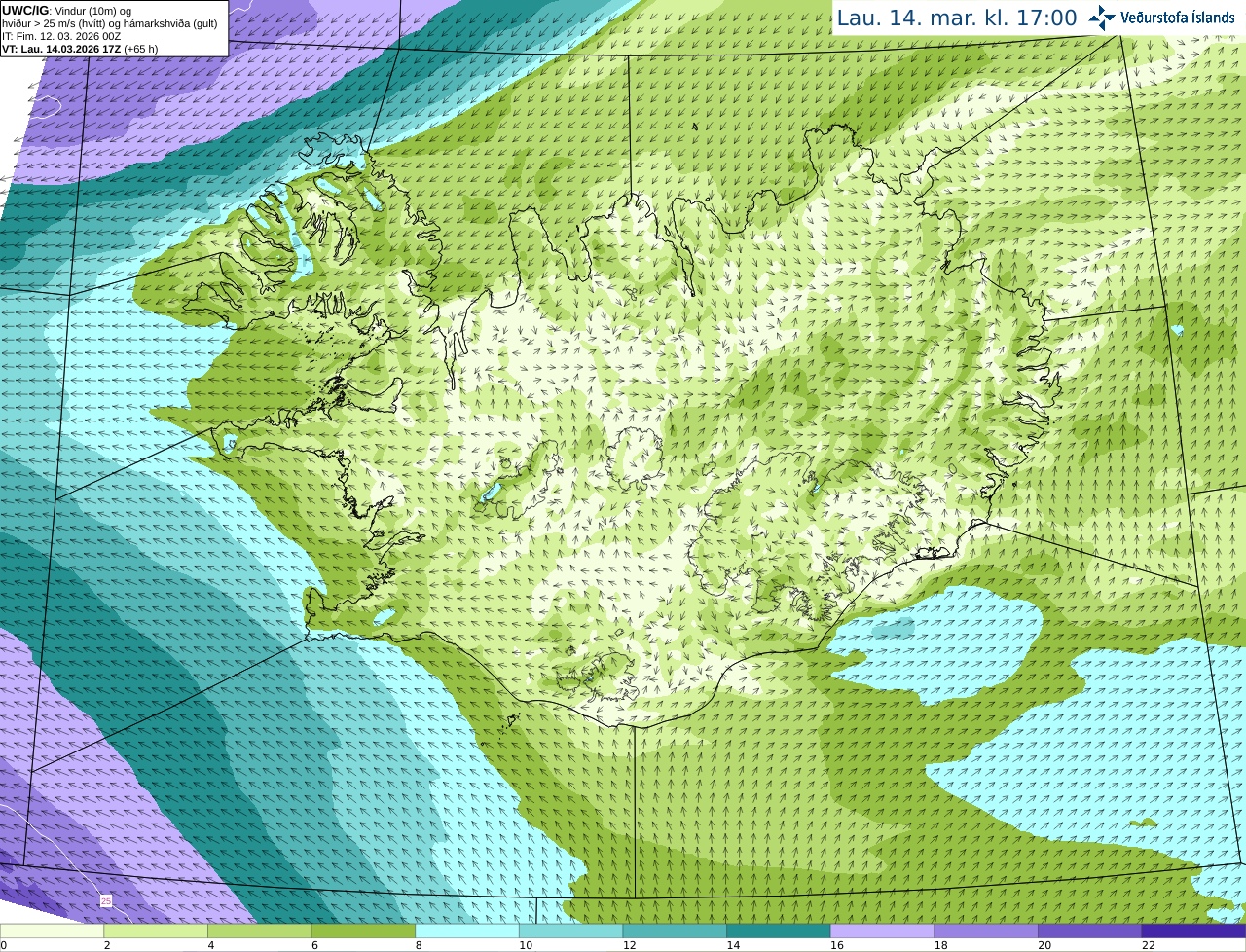Pick the 6–8 m/s olive green swatch

click(x=363, y=932)
